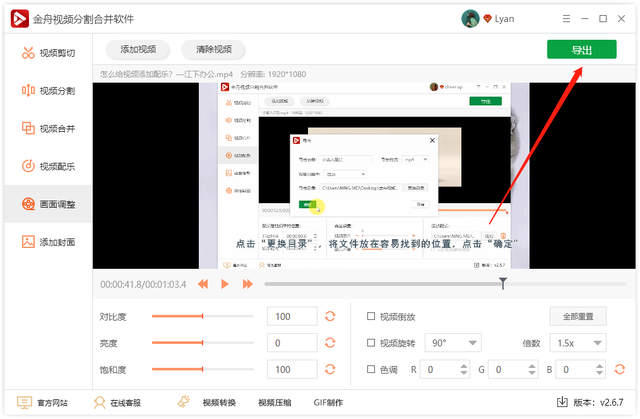Reset contrast with the refresh icon
Viewport: 640px width, 419px height.
click(330, 316)
